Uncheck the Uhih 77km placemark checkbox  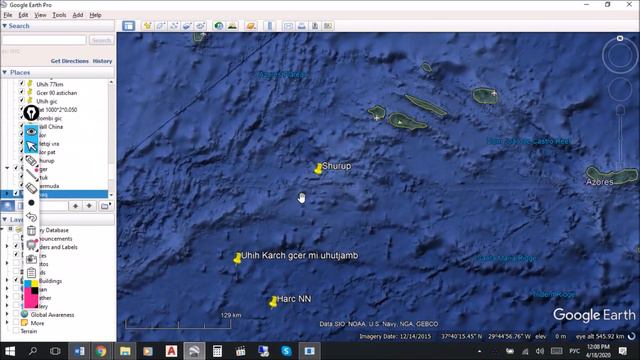tap(22, 84)
